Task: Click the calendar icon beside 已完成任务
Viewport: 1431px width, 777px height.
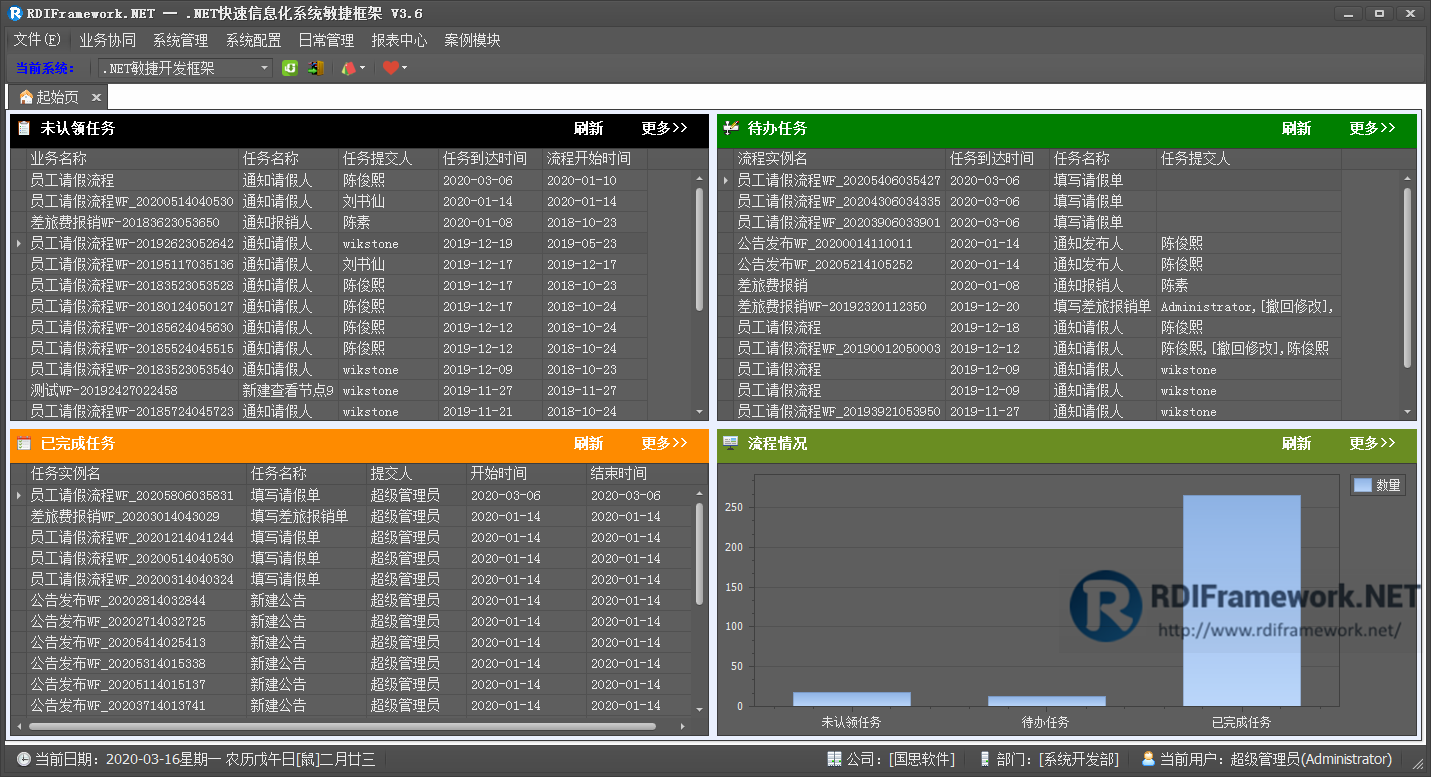Action: (x=24, y=443)
